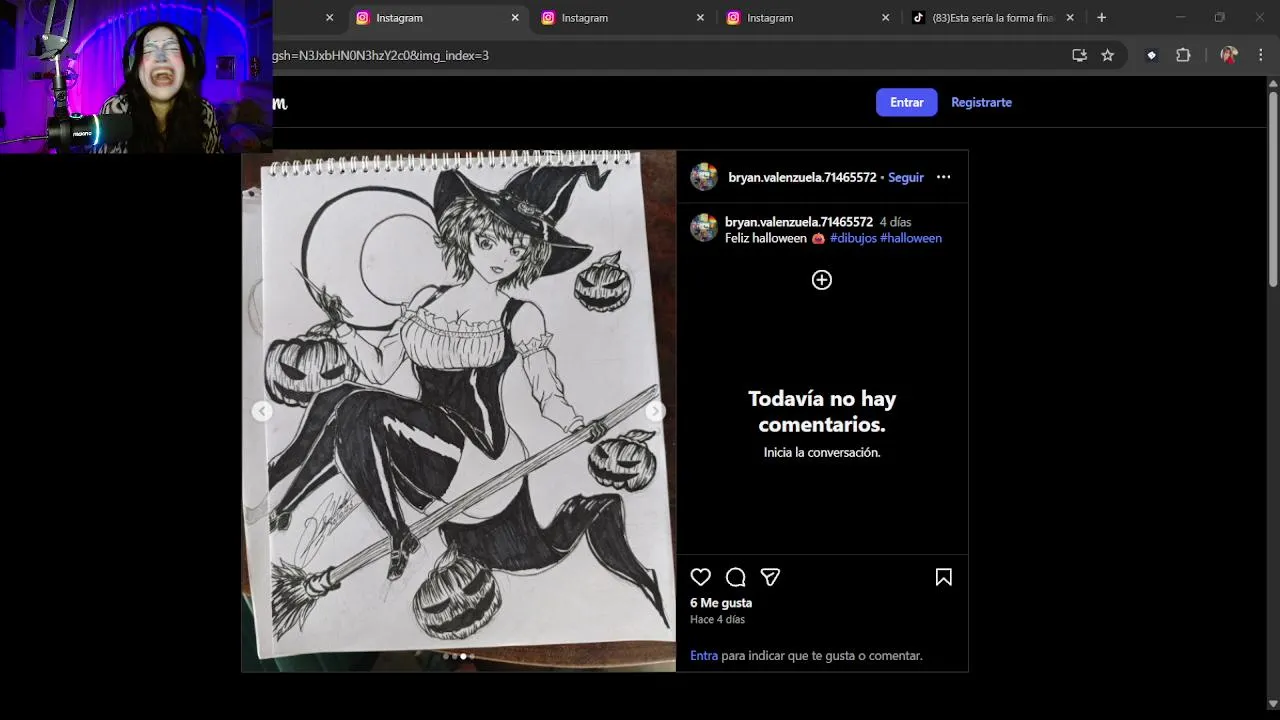Viewport: 1280px width, 720px height.
Task: Open the Registrarte link
Action: (x=981, y=102)
